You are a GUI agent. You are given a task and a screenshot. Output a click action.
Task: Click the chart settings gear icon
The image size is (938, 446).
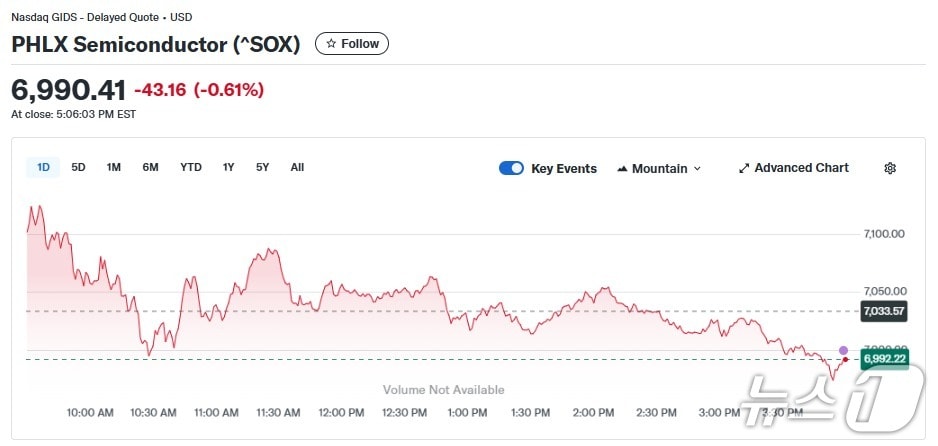coord(890,168)
